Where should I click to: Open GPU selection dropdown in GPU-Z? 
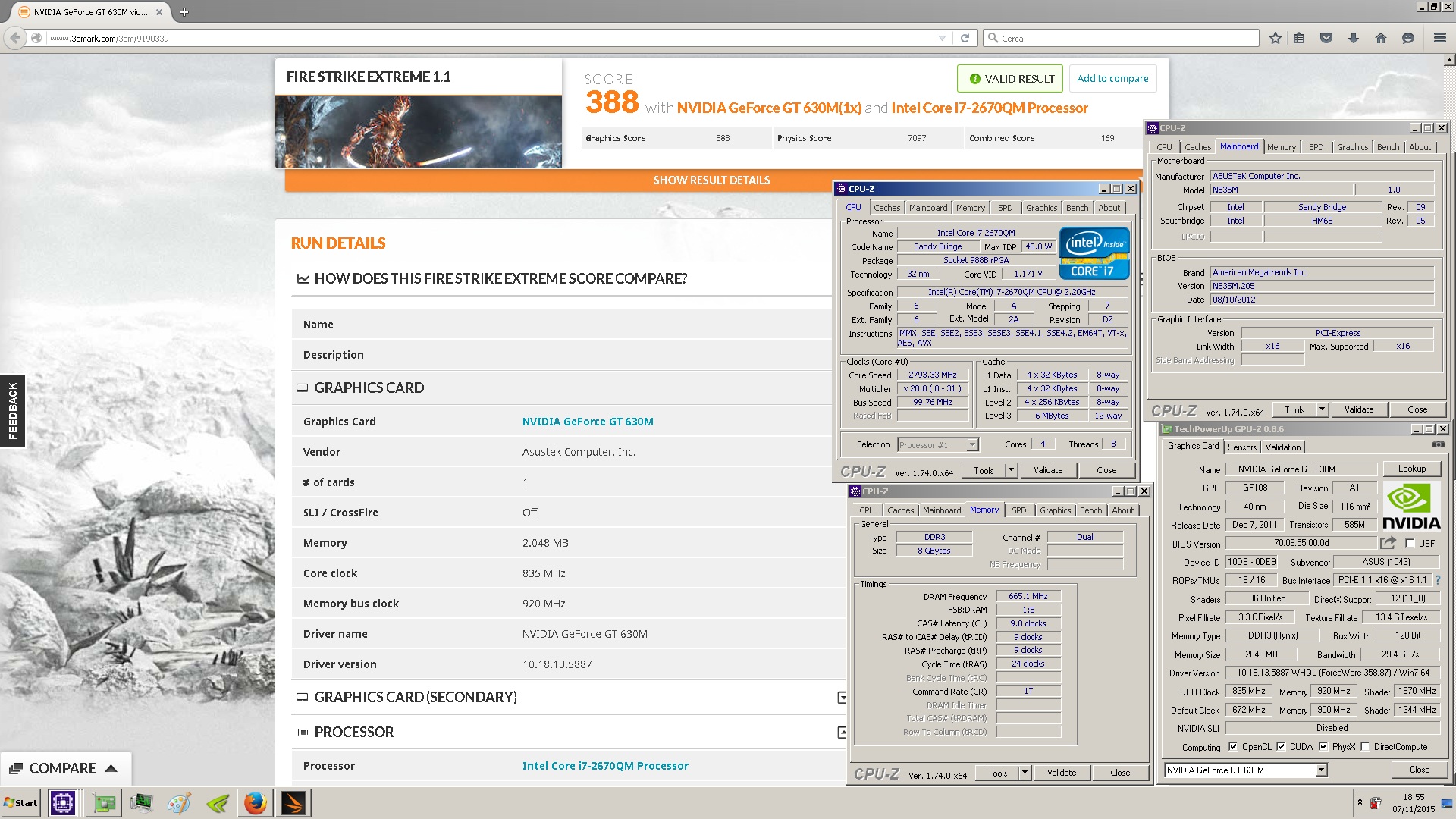pos(1321,770)
